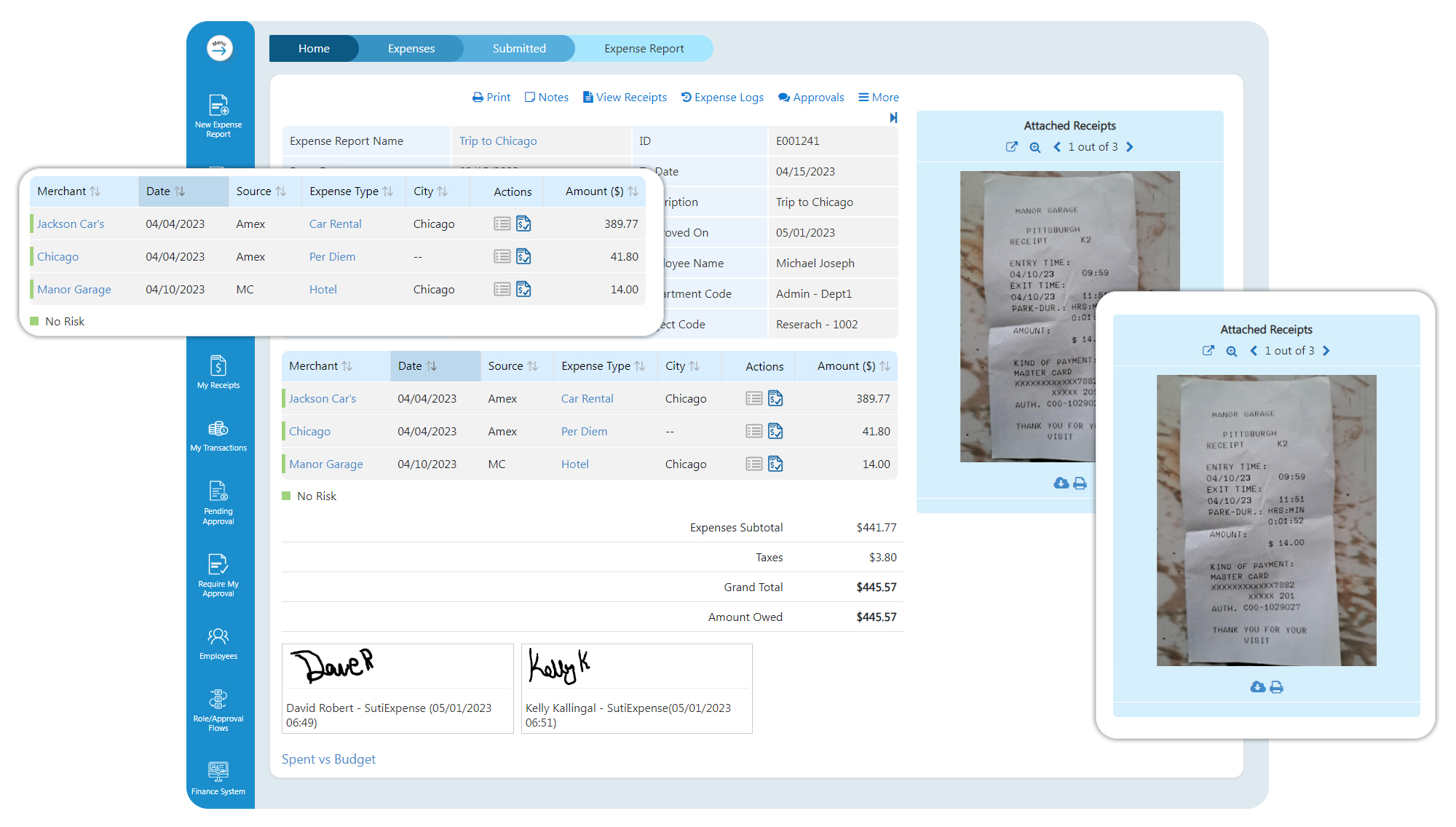Advance to the next attached receipt

point(1130,146)
